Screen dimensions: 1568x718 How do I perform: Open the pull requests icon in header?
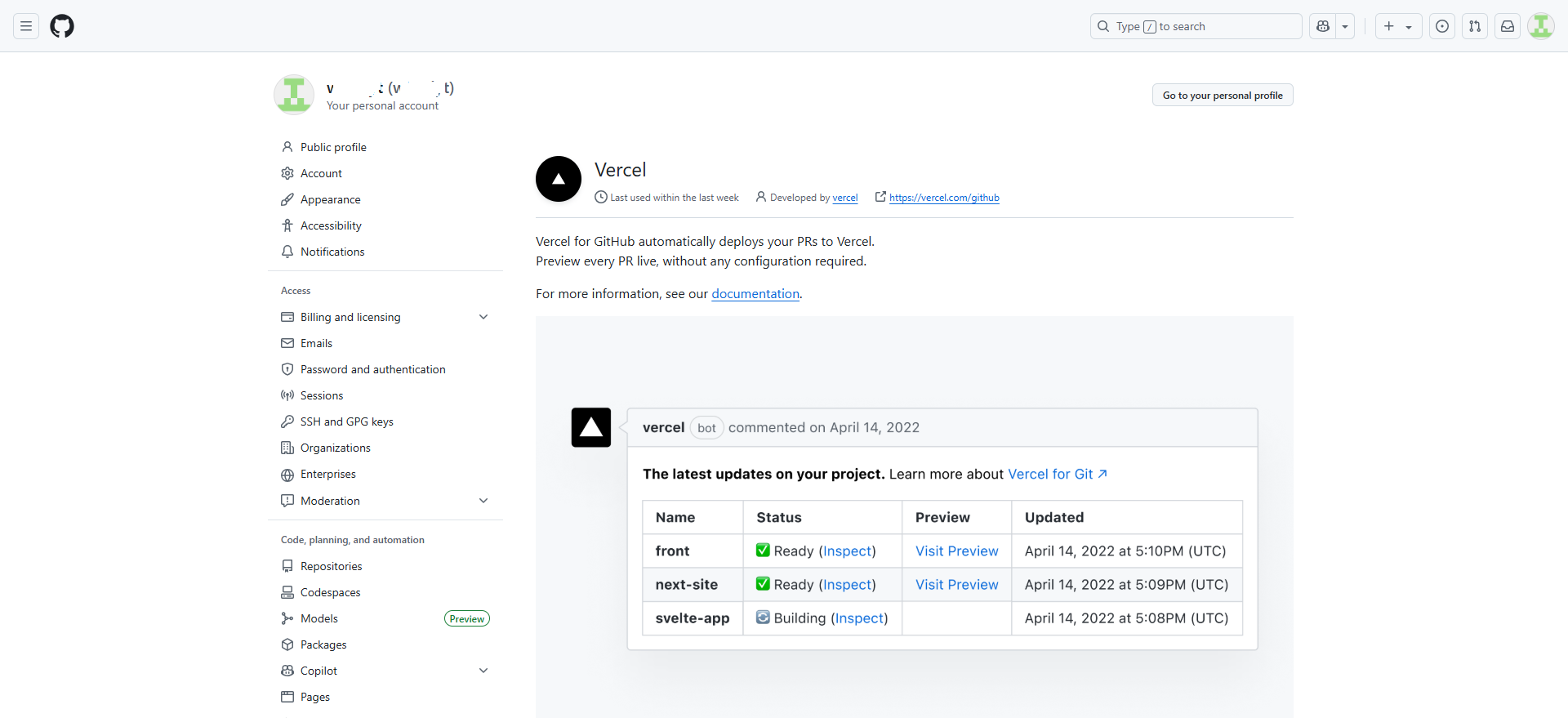pyautogui.click(x=1475, y=26)
